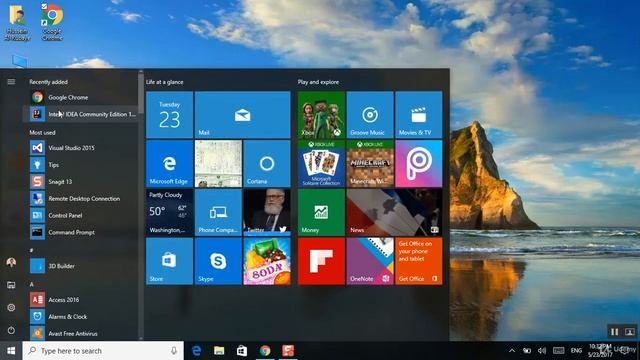Switch to Snagit on the taskbar
Image resolution: width=640 pixels, height=360 pixels.
pyautogui.click(x=288, y=351)
